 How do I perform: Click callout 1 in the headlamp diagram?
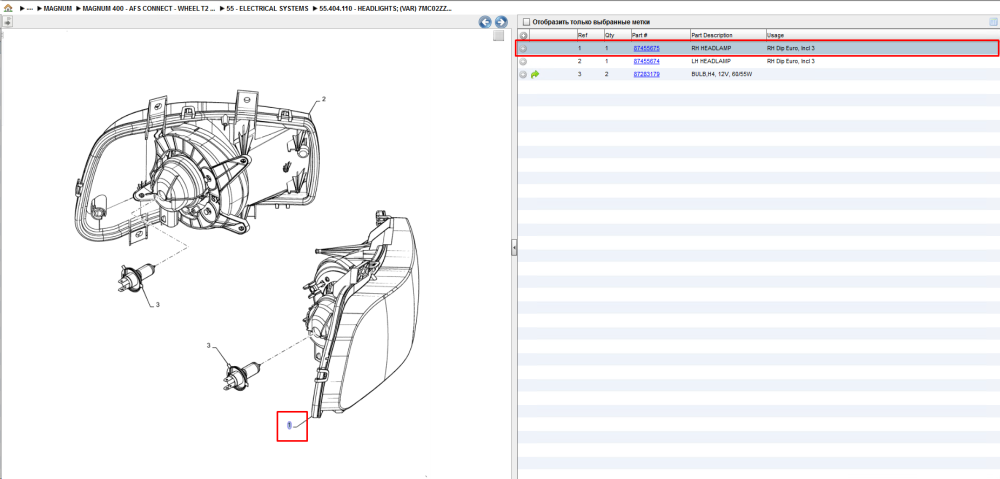pos(289,425)
